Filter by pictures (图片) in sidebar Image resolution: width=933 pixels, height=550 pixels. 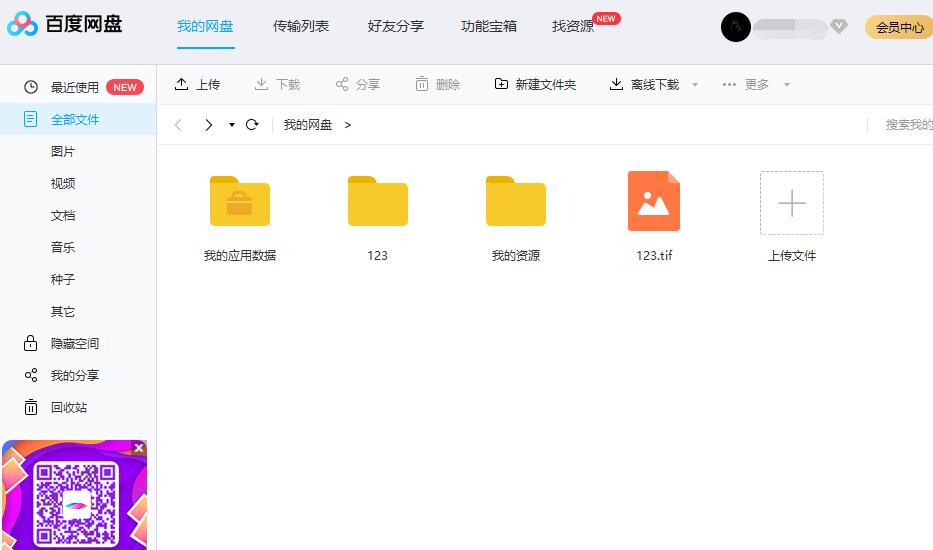pyautogui.click(x=63, y=151)
